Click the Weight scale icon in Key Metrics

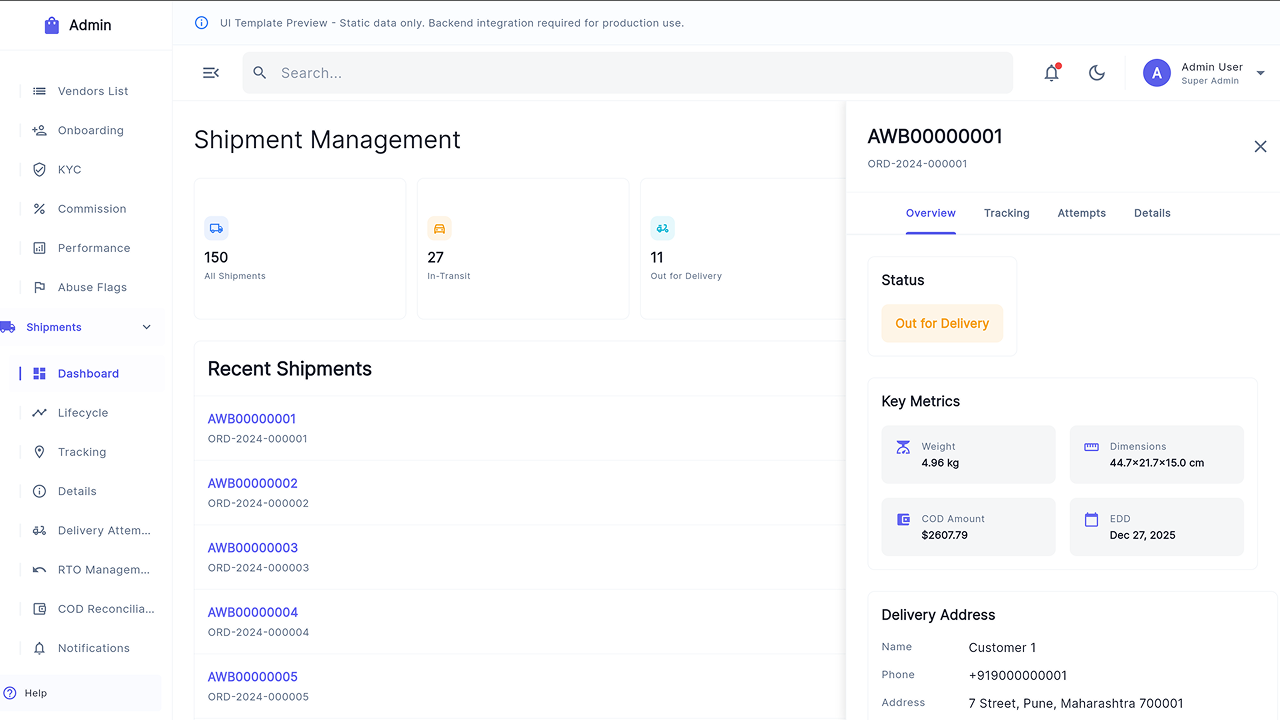(903, 448)
